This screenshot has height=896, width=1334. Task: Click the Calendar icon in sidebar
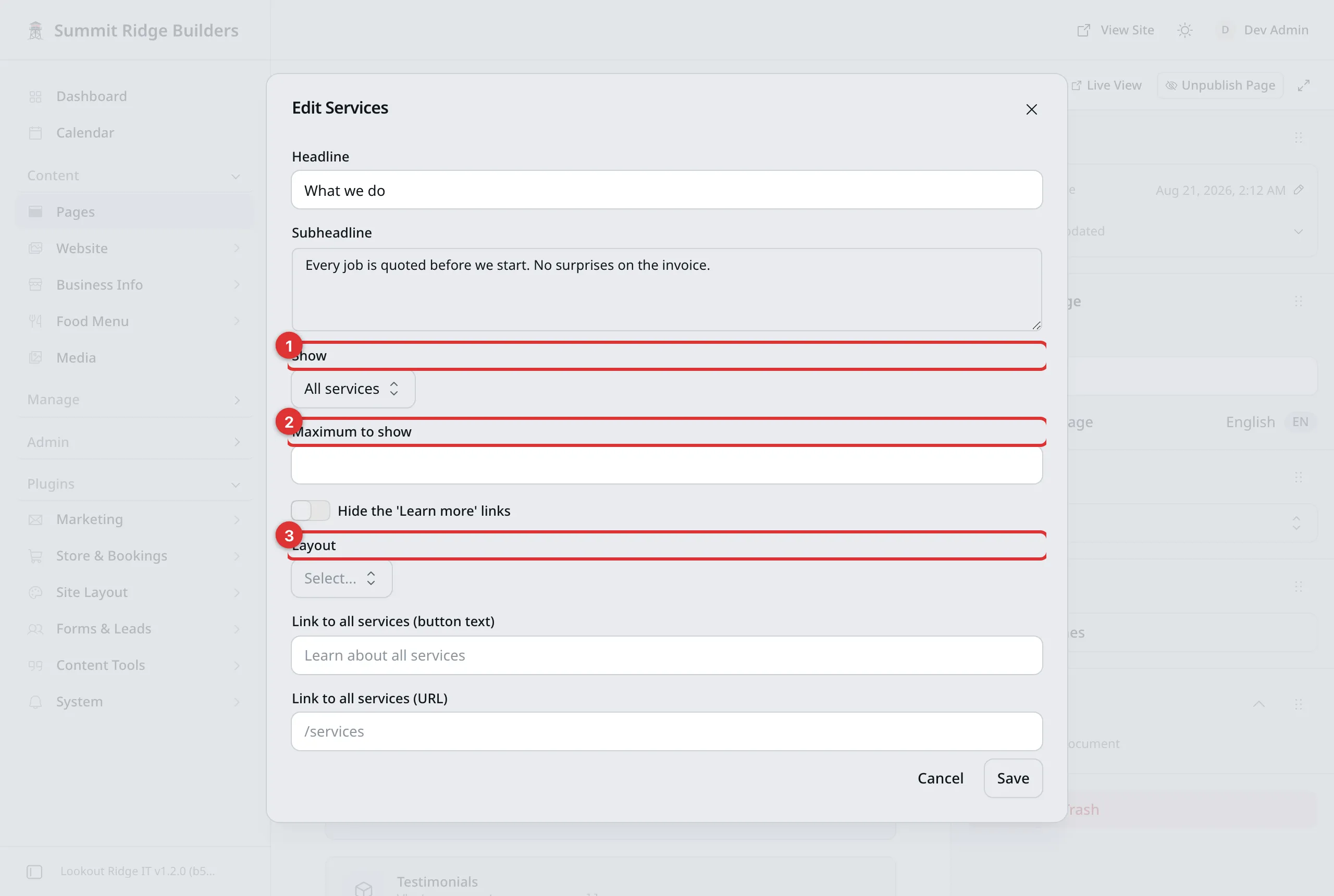35,133
